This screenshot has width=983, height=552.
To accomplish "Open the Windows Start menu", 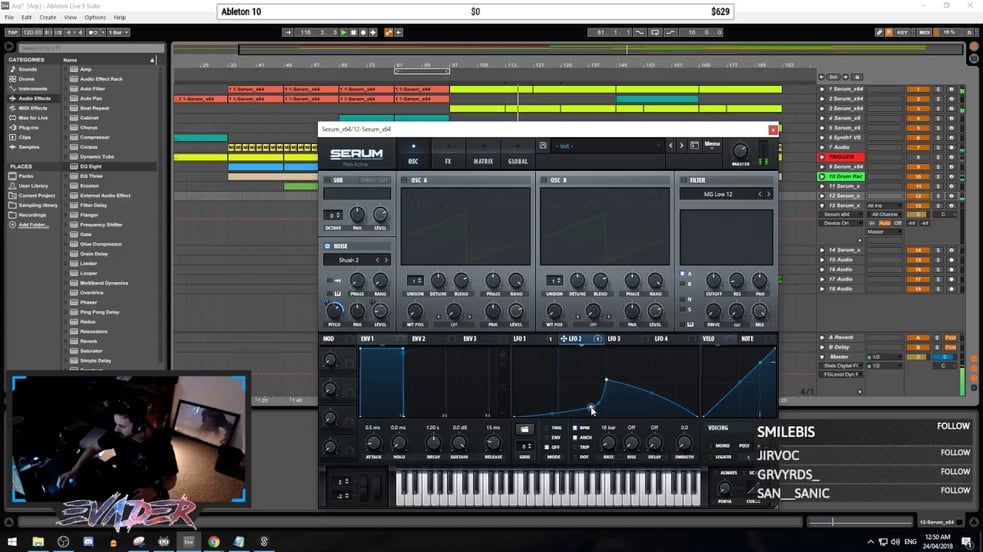I will (x=12, y=541).
